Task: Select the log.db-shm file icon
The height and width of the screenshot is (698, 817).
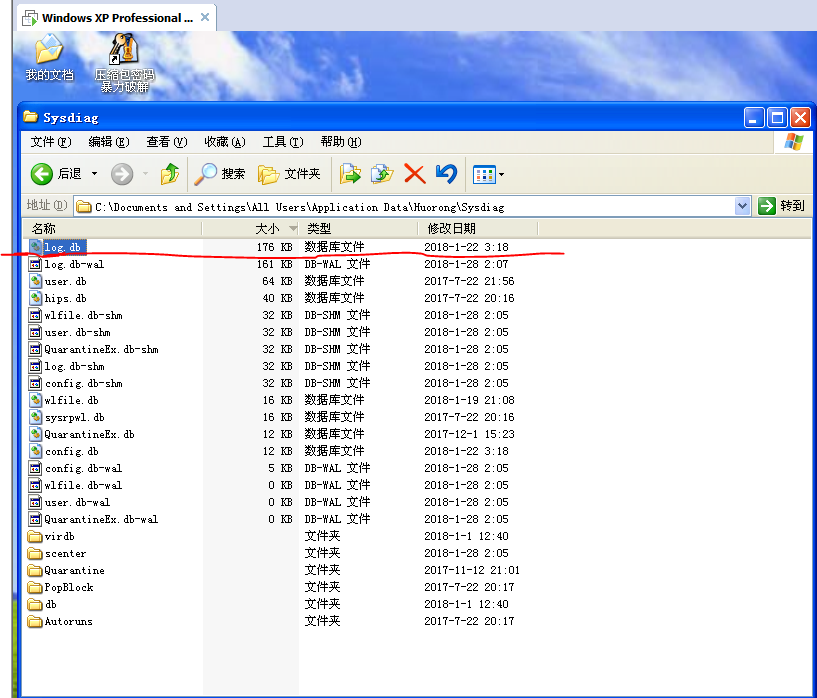Action: tap(35, 366)
